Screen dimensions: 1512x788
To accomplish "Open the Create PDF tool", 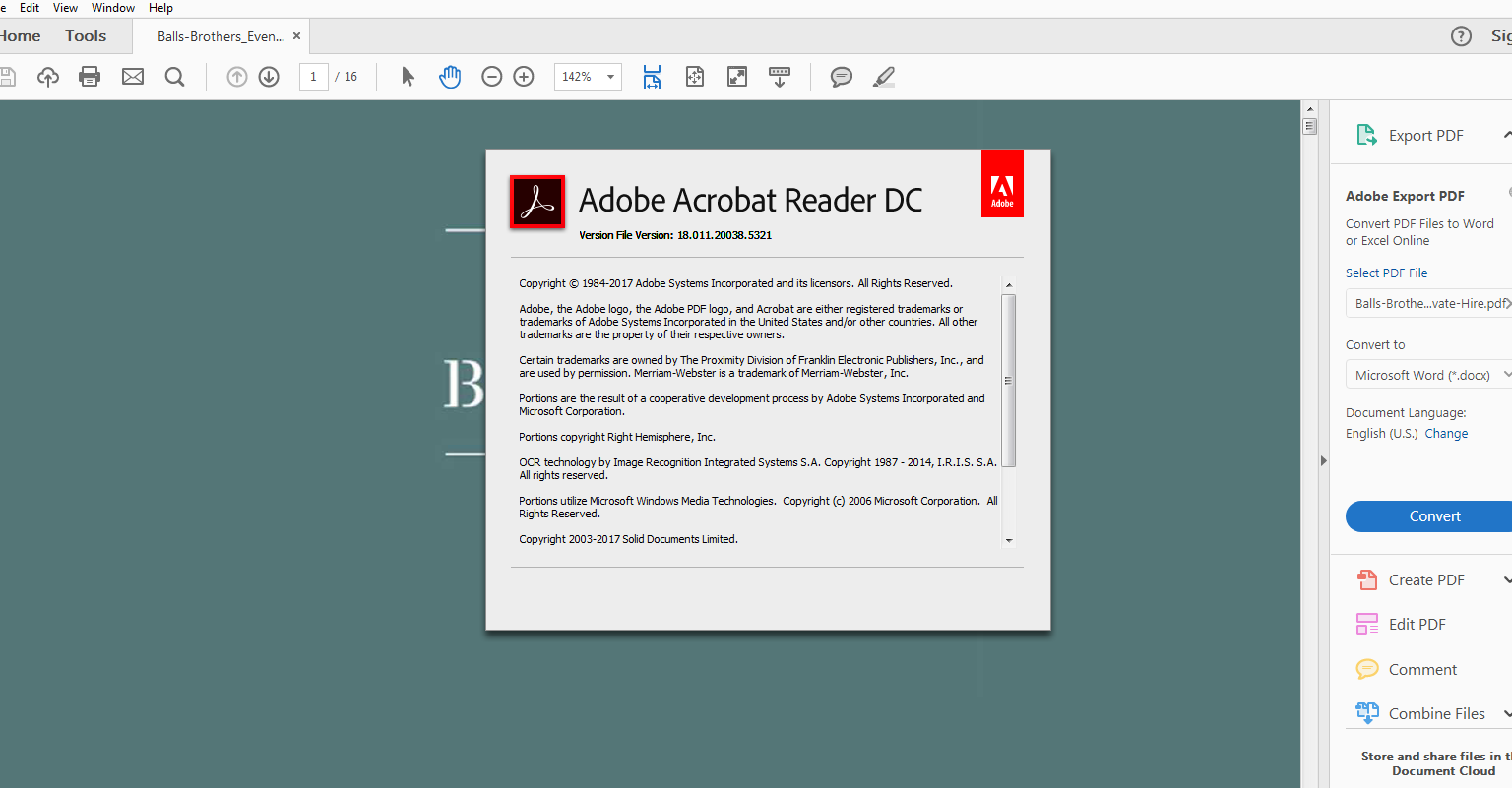I will tap(1425, 579).
